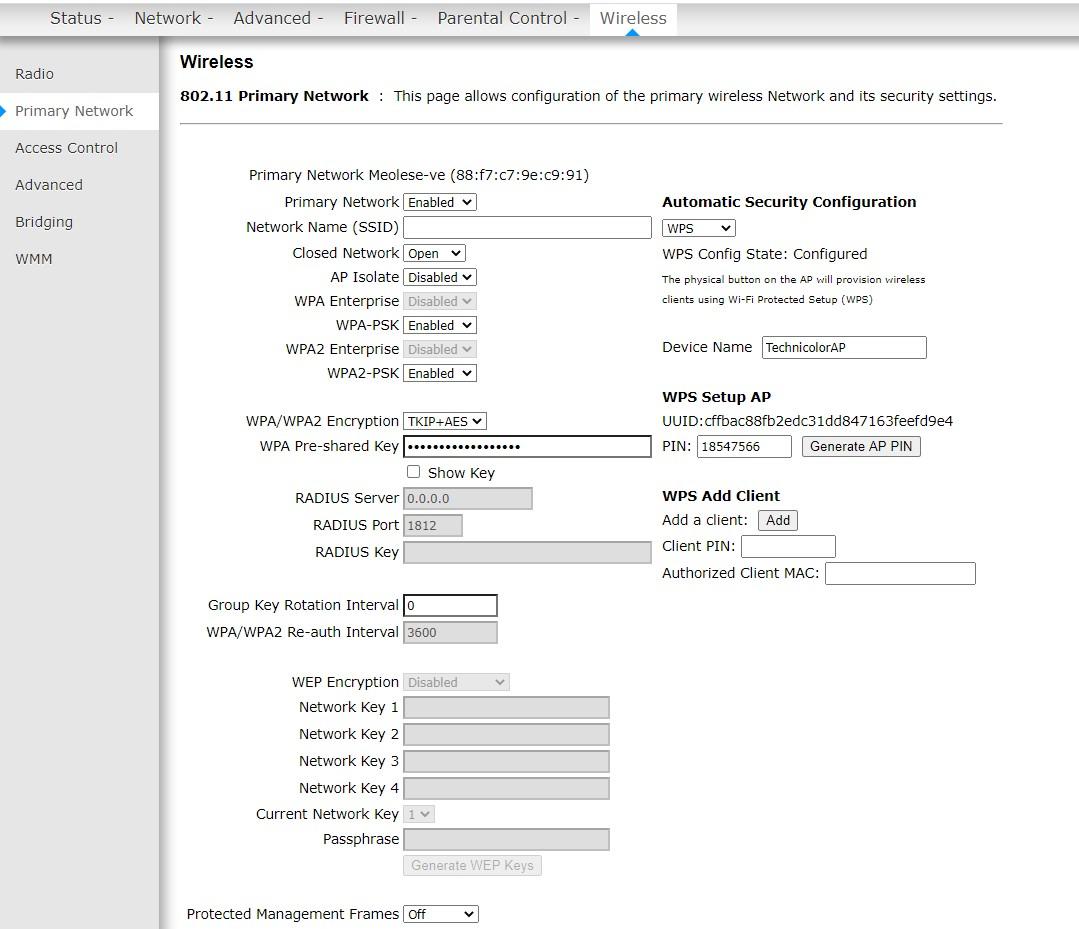
Task: Open Advanced wireless sidebar page
Action: pyautogui.click(x=49, y=185)
